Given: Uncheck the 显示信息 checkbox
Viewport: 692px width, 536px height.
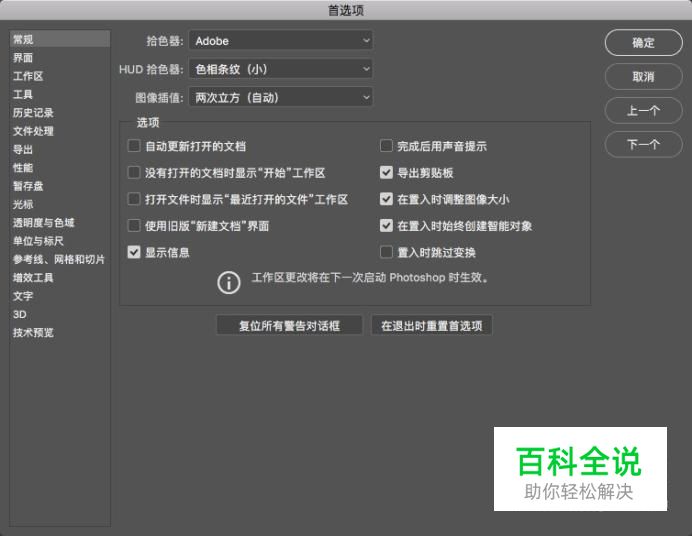Looking at the screenshot, I should tap(134, 252).
